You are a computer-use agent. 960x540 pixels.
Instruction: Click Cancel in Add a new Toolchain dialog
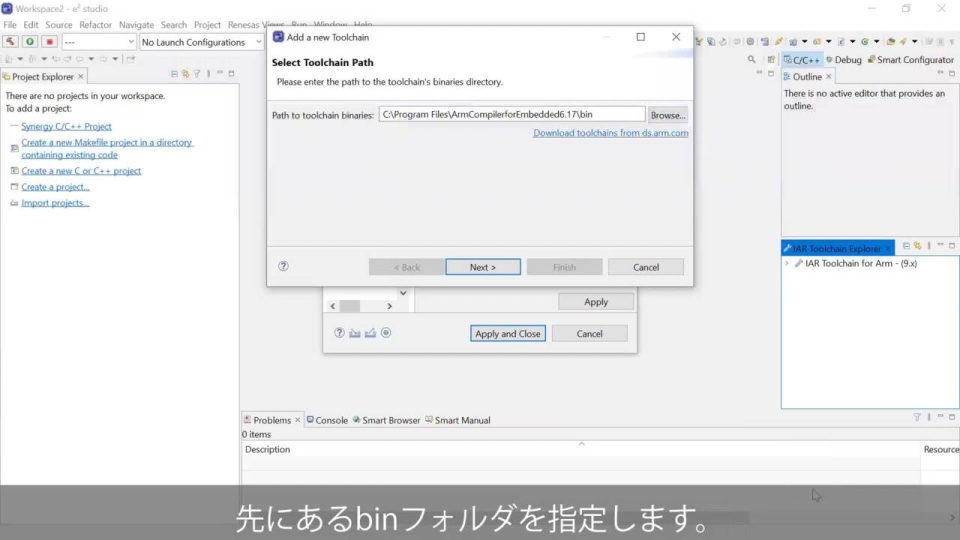click(x=646, y=267)
